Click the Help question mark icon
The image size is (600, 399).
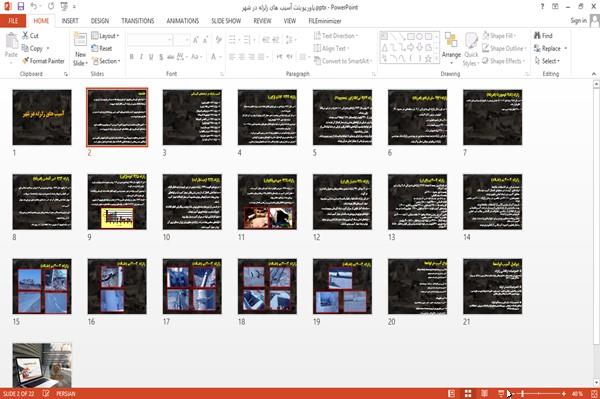tap(542, 7)
